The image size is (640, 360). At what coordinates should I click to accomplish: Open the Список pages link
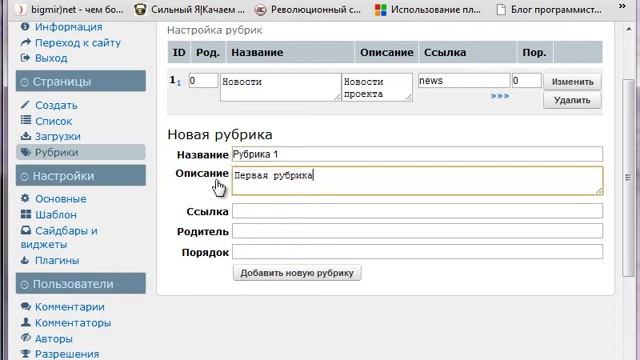coord(53,121)
